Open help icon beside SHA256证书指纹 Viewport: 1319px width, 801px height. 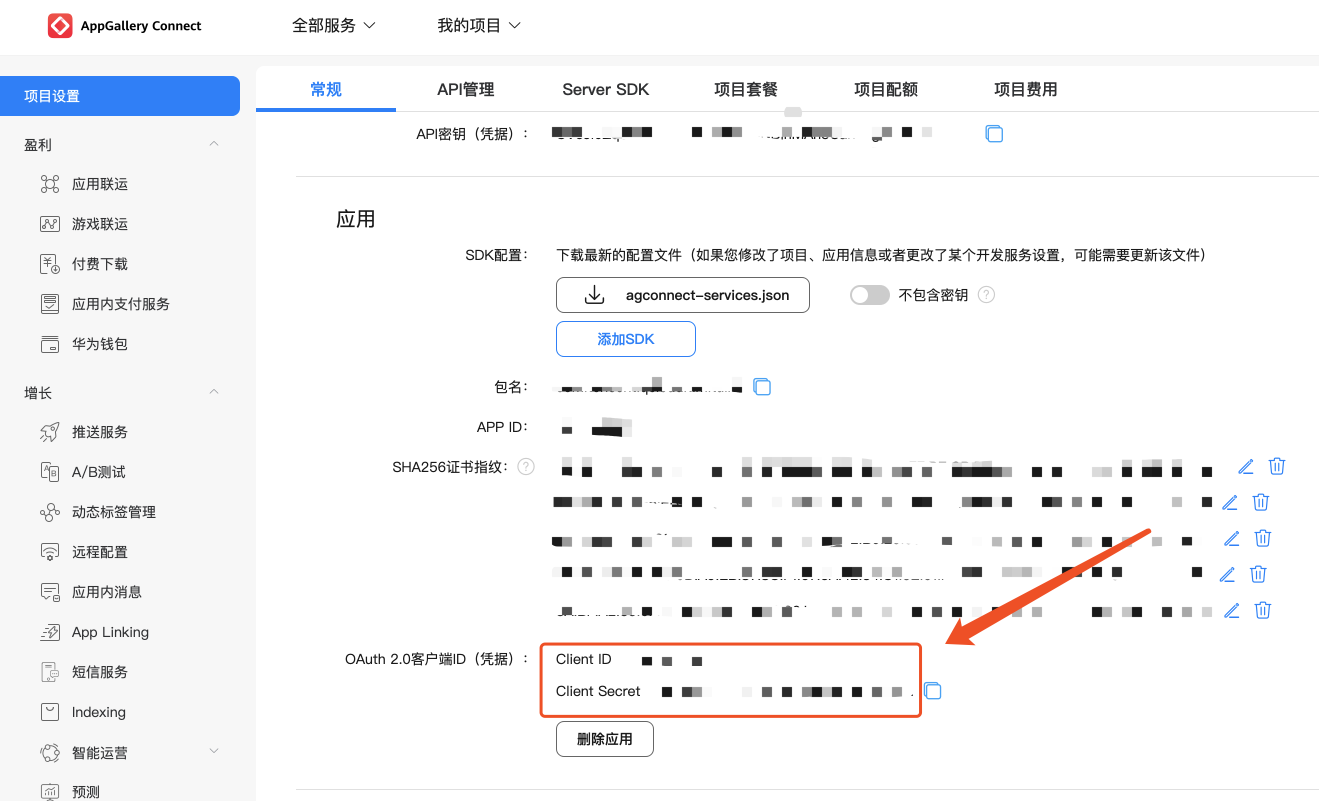tap(526, 467)
